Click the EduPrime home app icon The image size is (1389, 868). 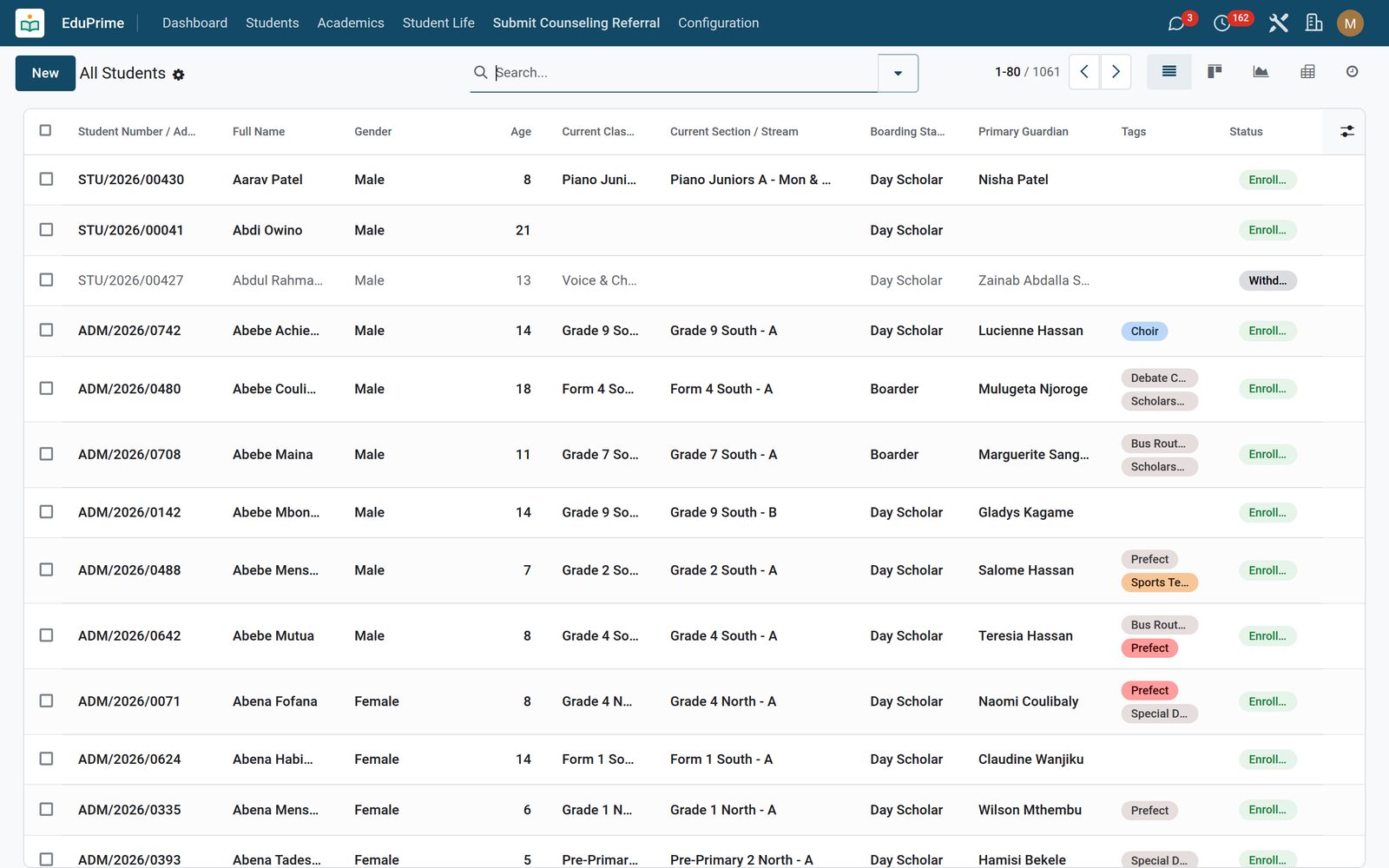(30, 23)
